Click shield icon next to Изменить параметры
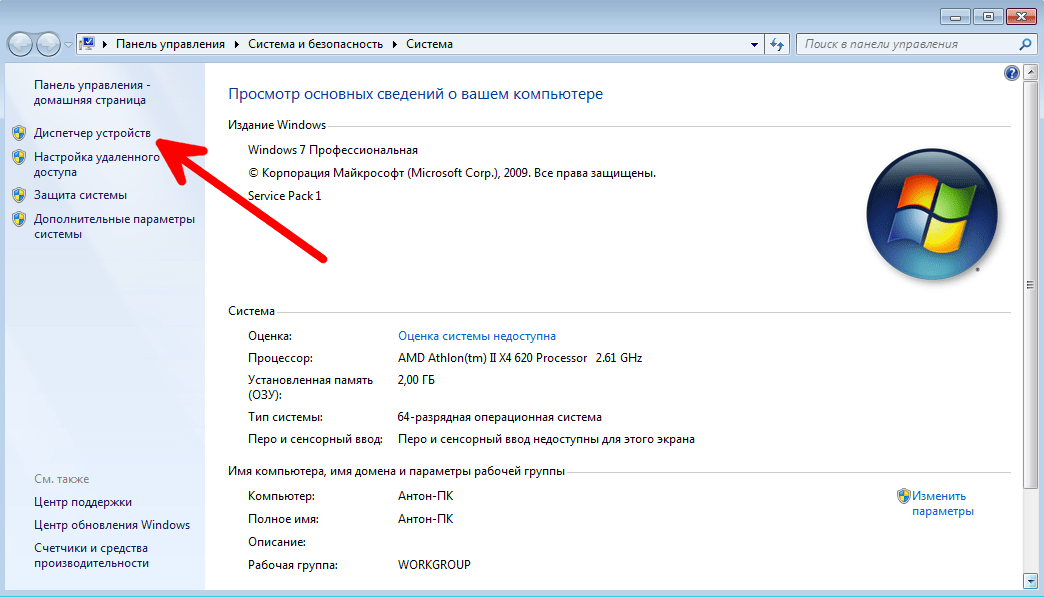 coord(904,496)
